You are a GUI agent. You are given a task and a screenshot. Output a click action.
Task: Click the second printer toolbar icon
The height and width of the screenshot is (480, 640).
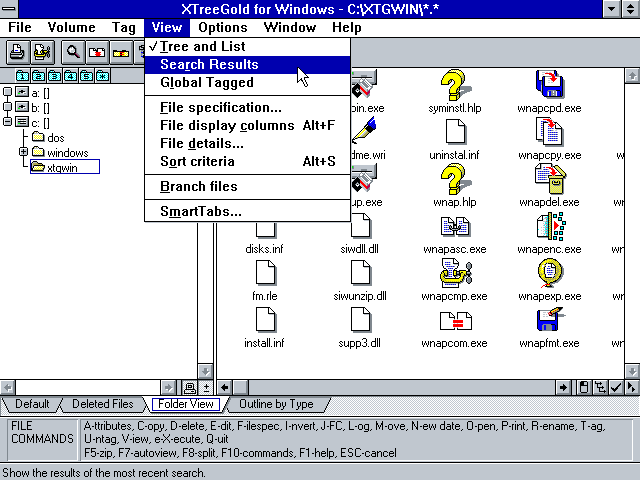coord(42,52)
